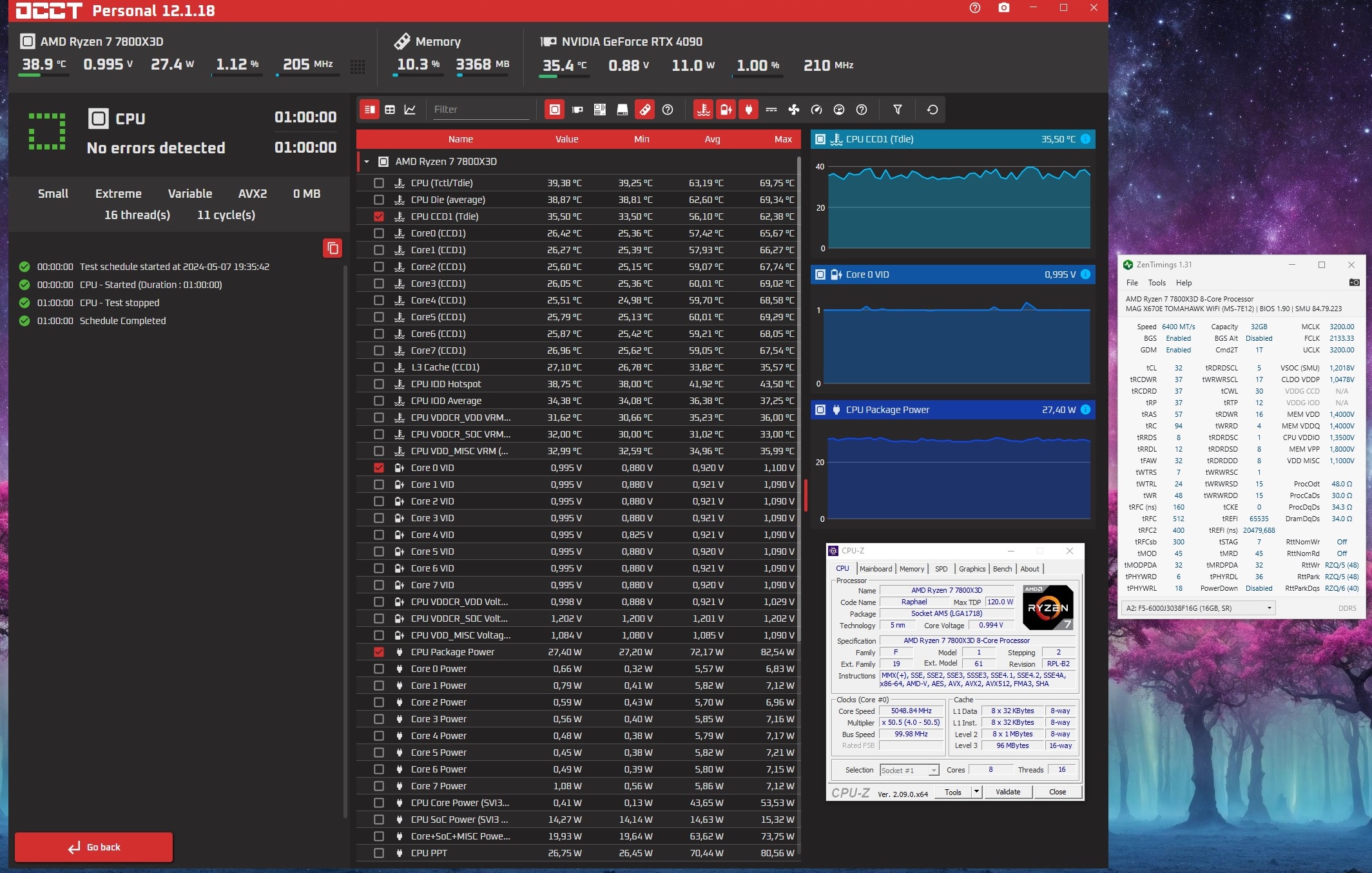The width and height of the screenshot is (1372, 873).
Task: Toggle clock speed sensor filter icon
Action: point(816,110)
